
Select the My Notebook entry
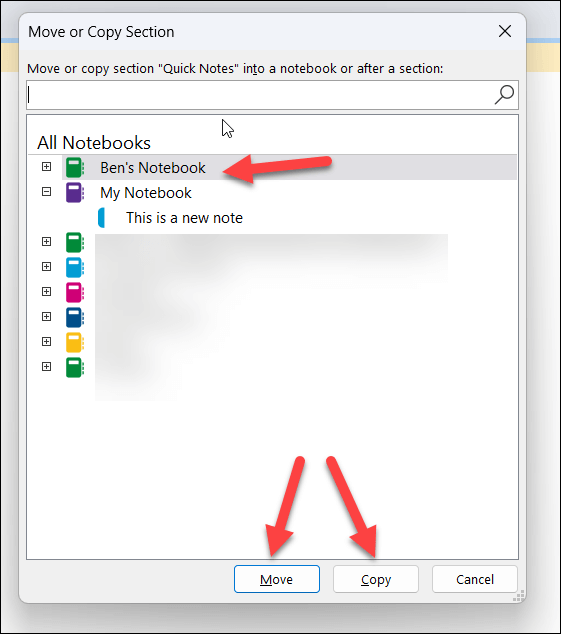[146, 193]
